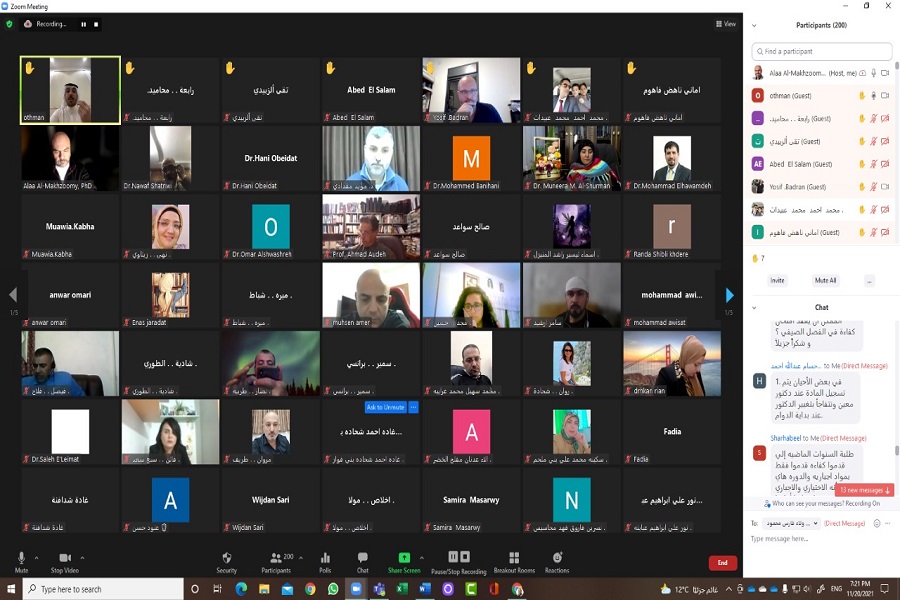The width and height of the screenshot is (900, 600).
Task: Click the Chat bubble in the toolbar
Action: click(363, 558)
